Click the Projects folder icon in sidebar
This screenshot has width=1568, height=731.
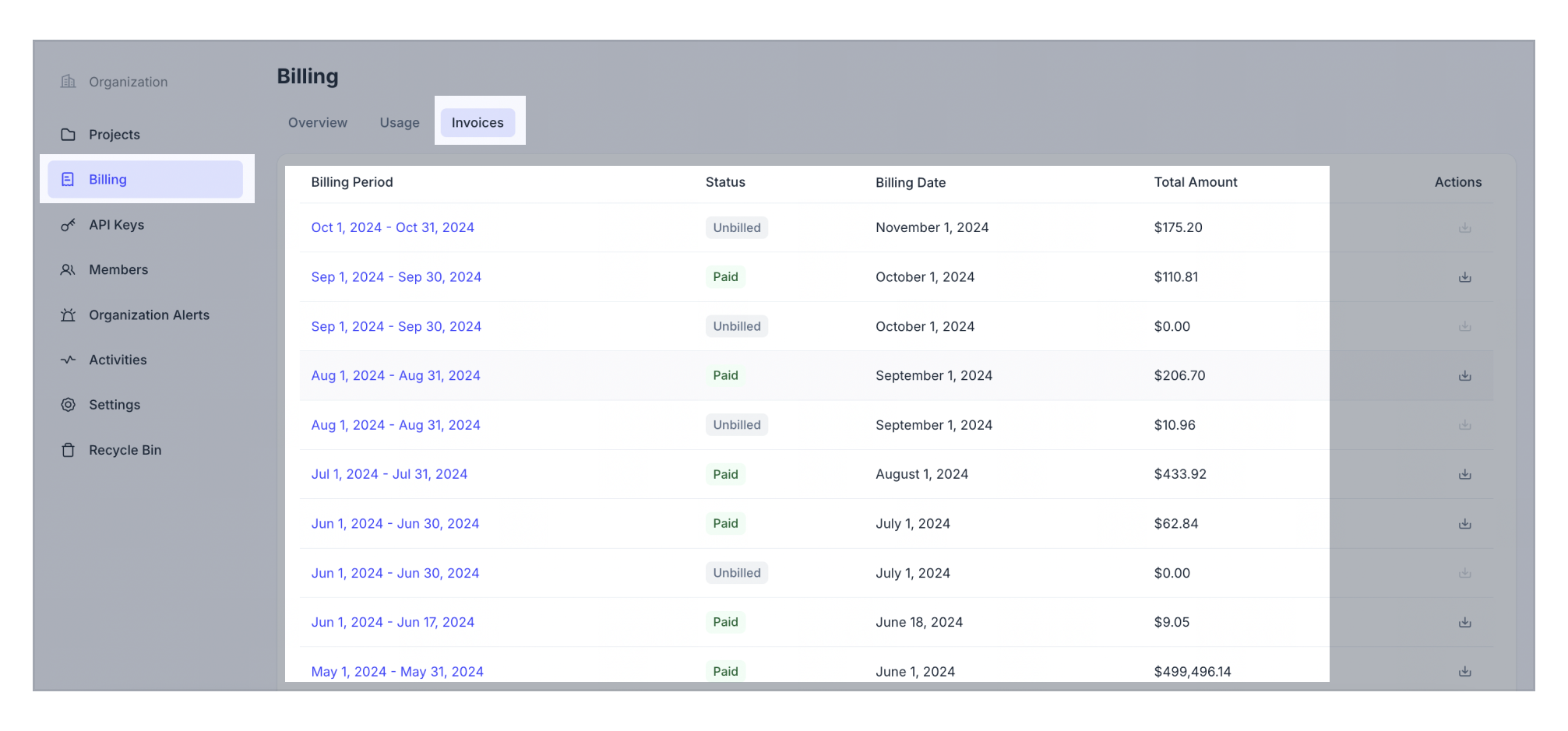[68, 134]
